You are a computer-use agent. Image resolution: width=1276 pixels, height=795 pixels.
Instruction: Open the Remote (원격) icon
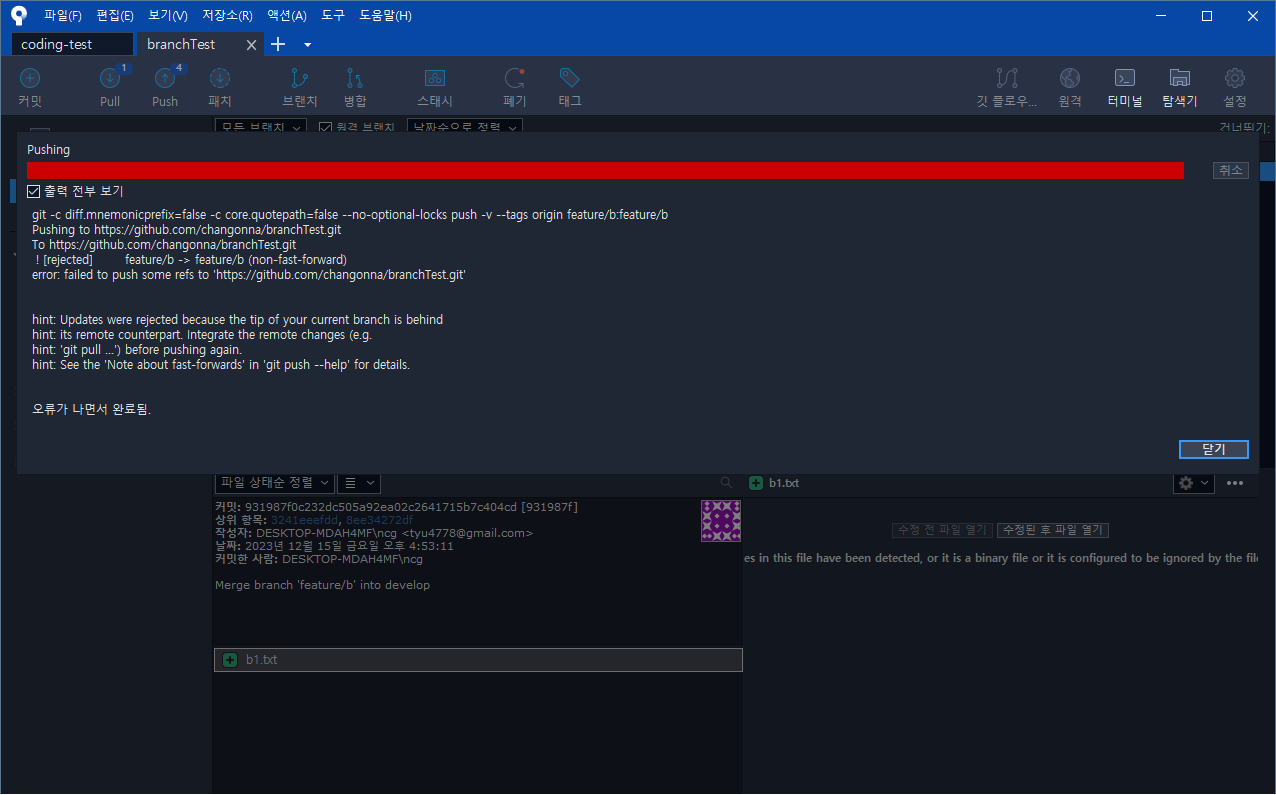coord(1070,78)
